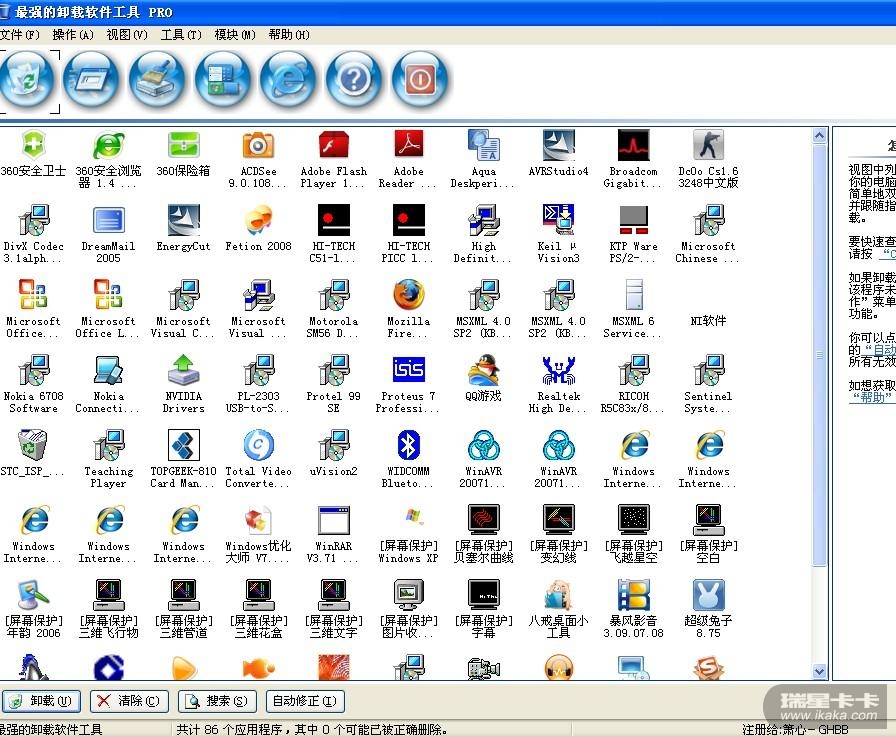The height and width of the screenshot is (737, 896).
Task: Click the program list scrollbar down arrow
Action: coord(820,672)
